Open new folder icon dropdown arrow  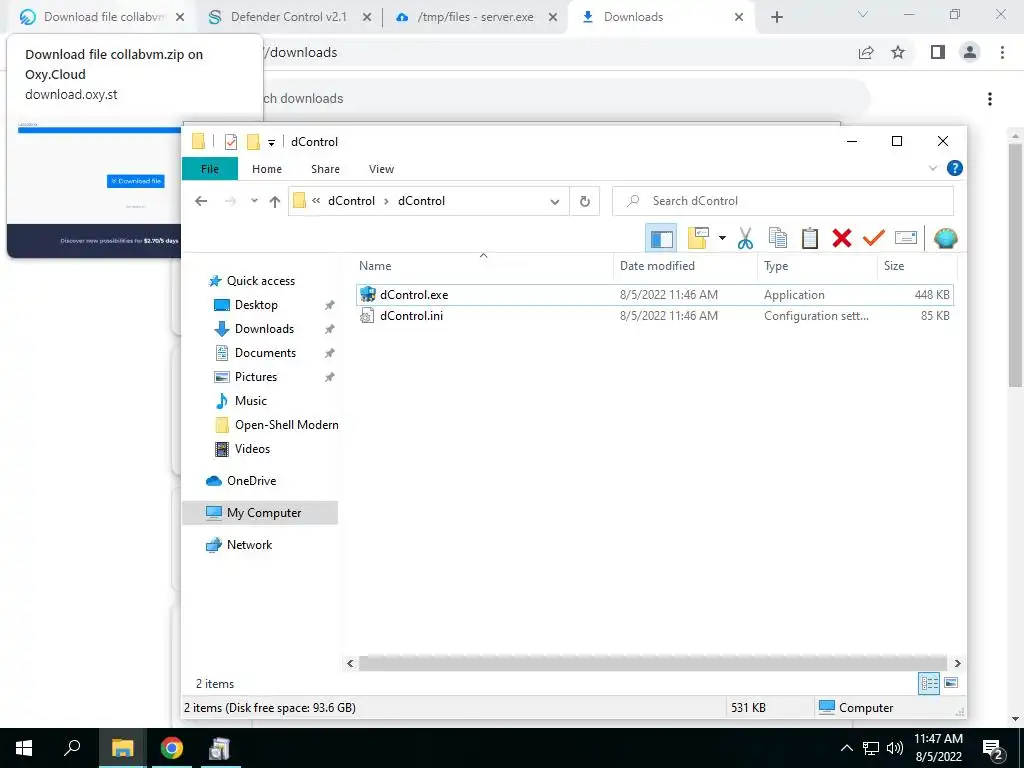click(722, 238)
